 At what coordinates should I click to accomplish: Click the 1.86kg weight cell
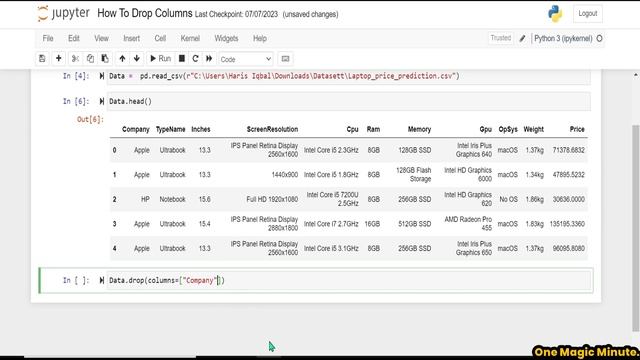point(535,200)
